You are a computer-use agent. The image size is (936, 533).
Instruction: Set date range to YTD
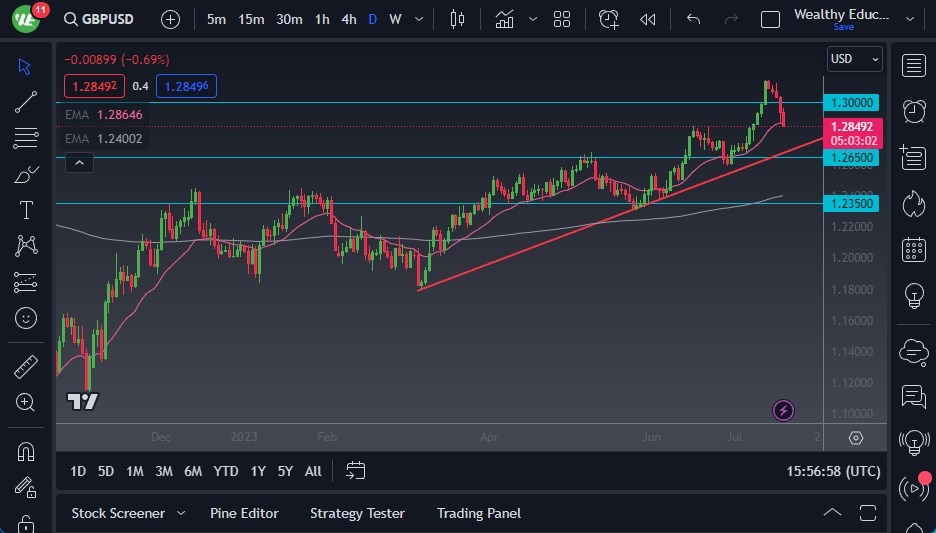pyautogui.click(x=226, y=471)
